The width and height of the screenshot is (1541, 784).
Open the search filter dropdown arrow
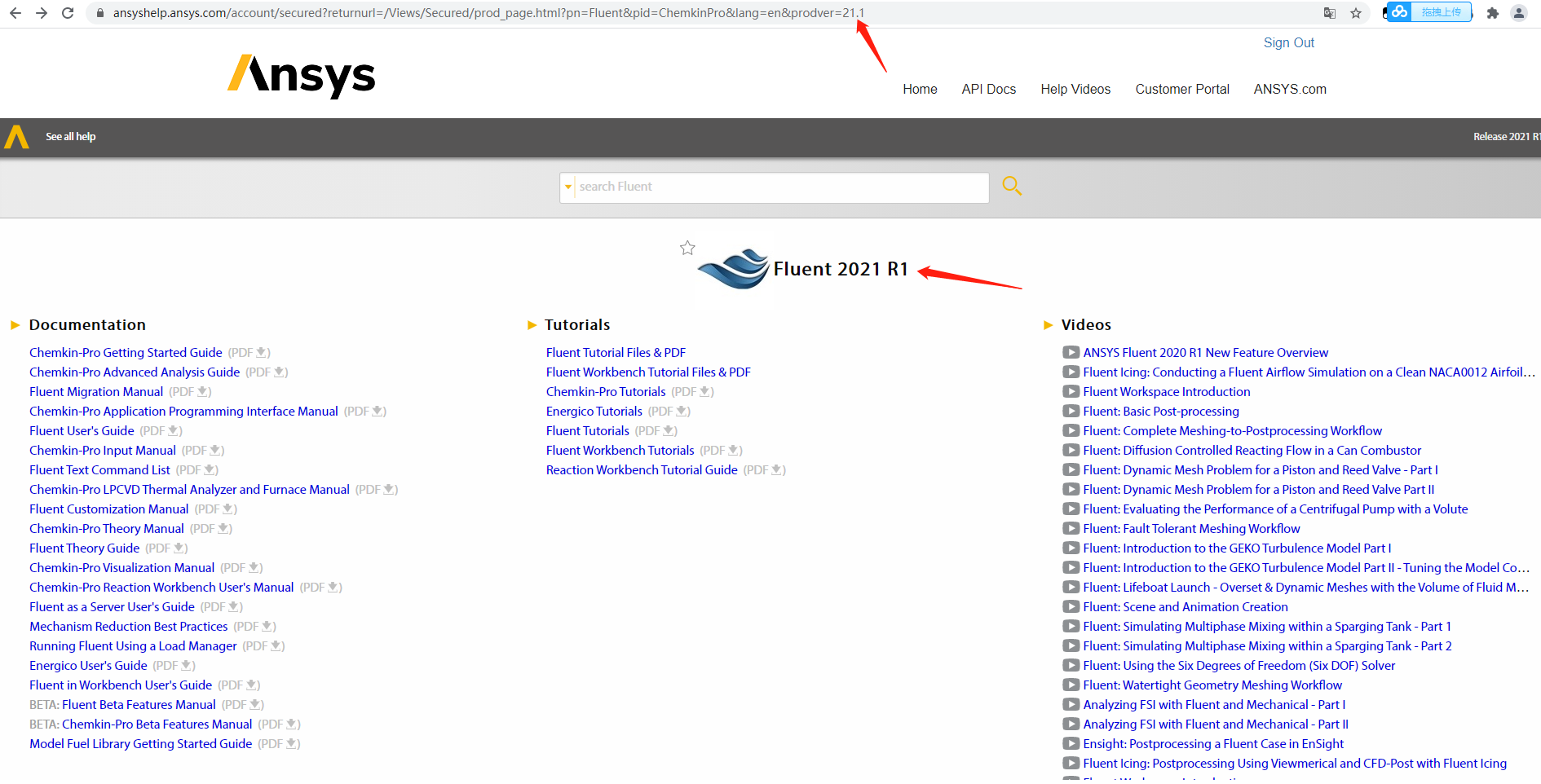click(x=568, y=187)
